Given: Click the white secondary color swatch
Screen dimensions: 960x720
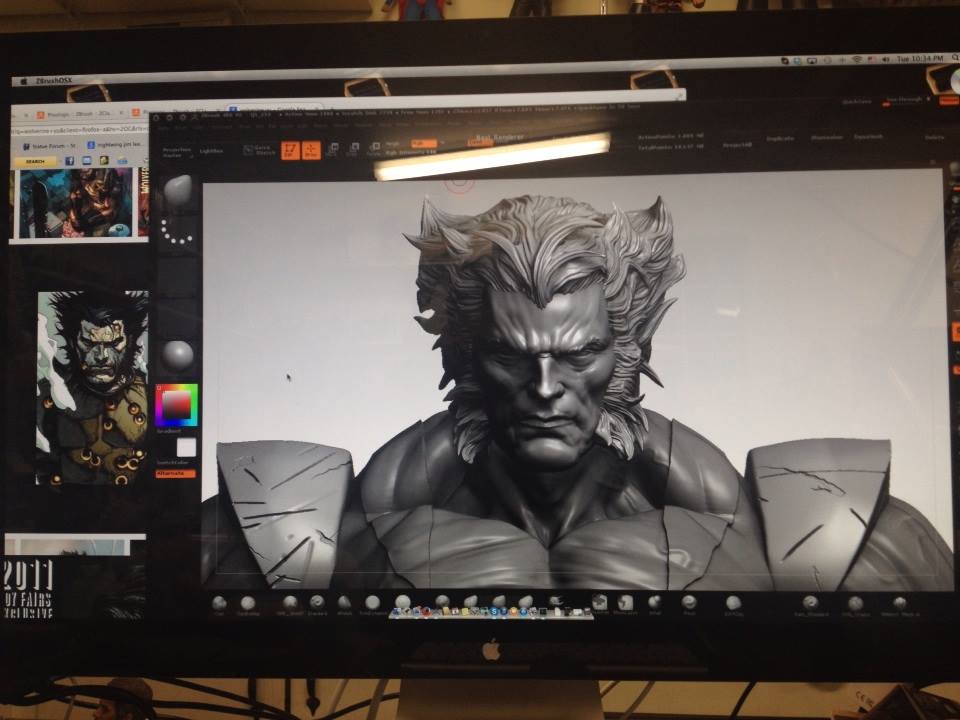Looking at the screenshot, I should point(186,448).
